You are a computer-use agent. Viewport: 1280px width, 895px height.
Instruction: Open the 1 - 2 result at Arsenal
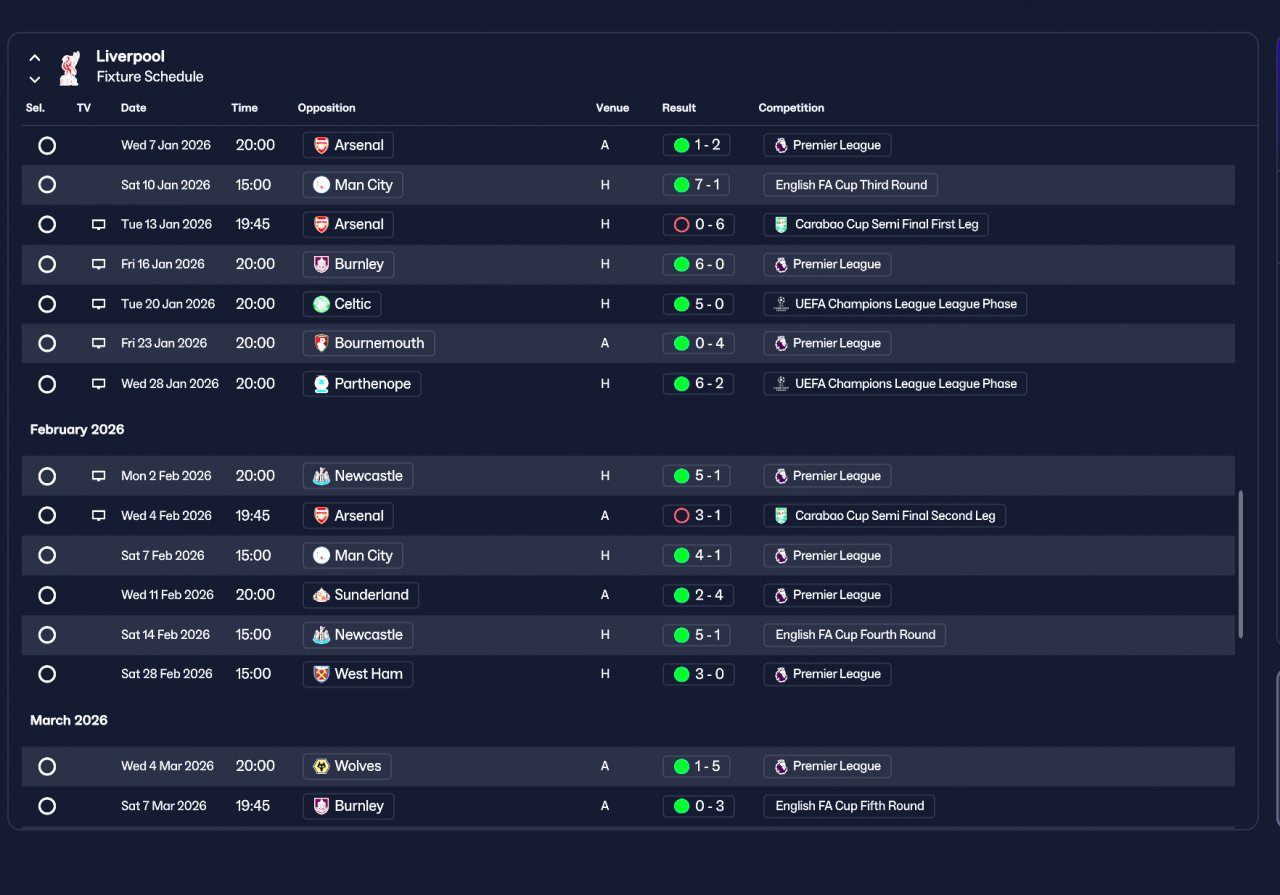point(697,145)
